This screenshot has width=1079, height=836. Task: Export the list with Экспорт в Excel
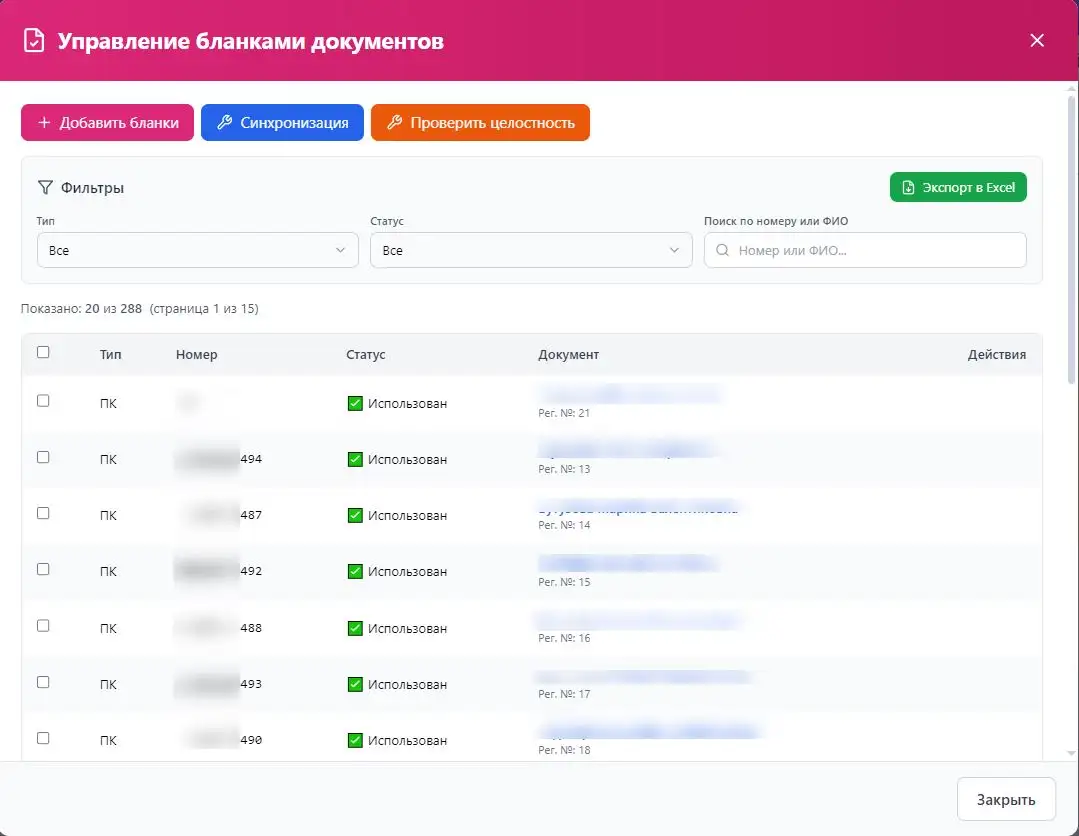(x=958, y=187)
